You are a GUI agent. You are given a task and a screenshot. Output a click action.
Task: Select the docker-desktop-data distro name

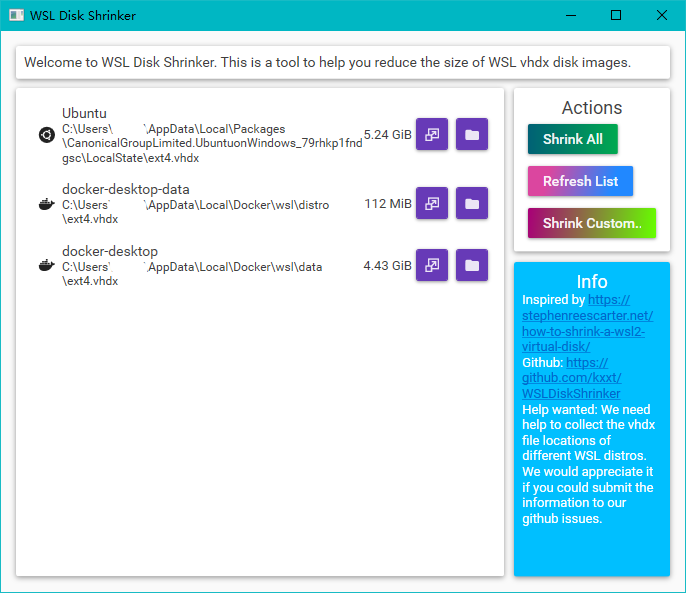tap(126, 189)
